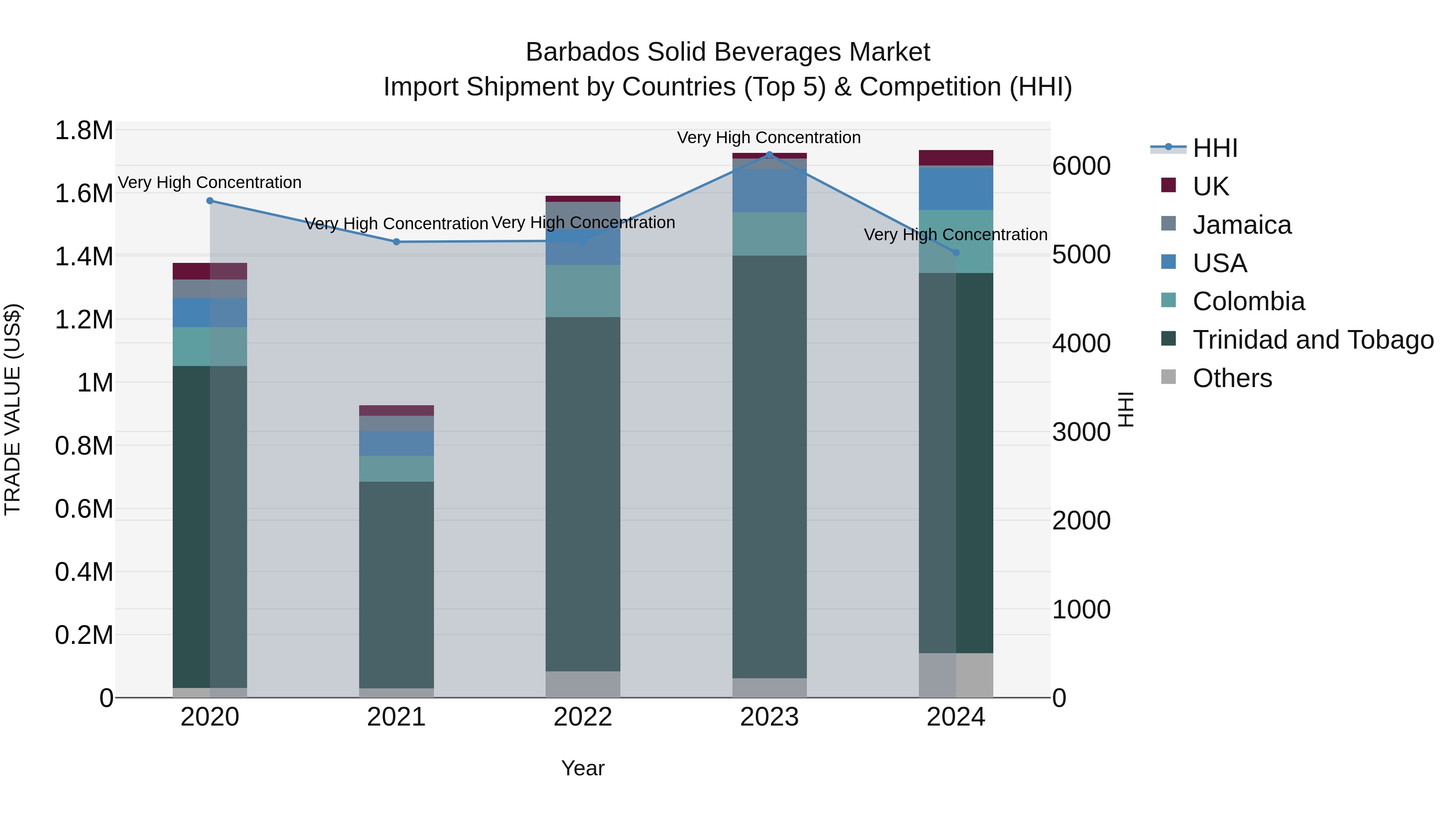Click the chart title Barbados Solid Beverages Market
1456x819 pixels.
point(728,52)
